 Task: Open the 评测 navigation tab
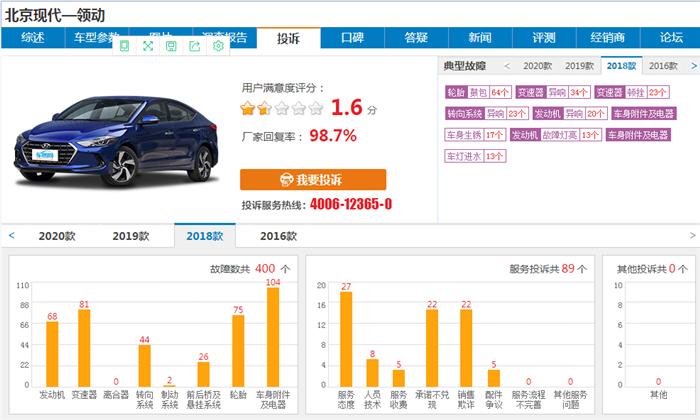coord(544,37)
